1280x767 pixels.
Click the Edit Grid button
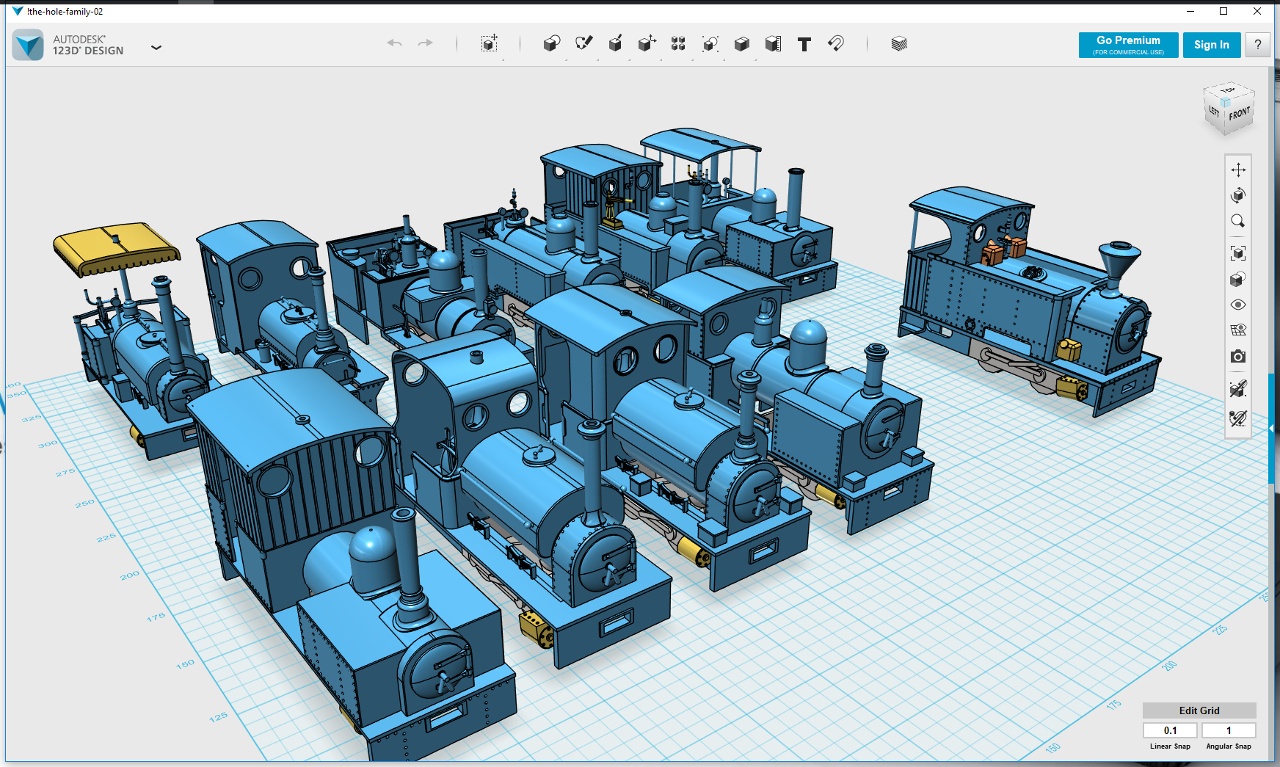point(1199,711)
